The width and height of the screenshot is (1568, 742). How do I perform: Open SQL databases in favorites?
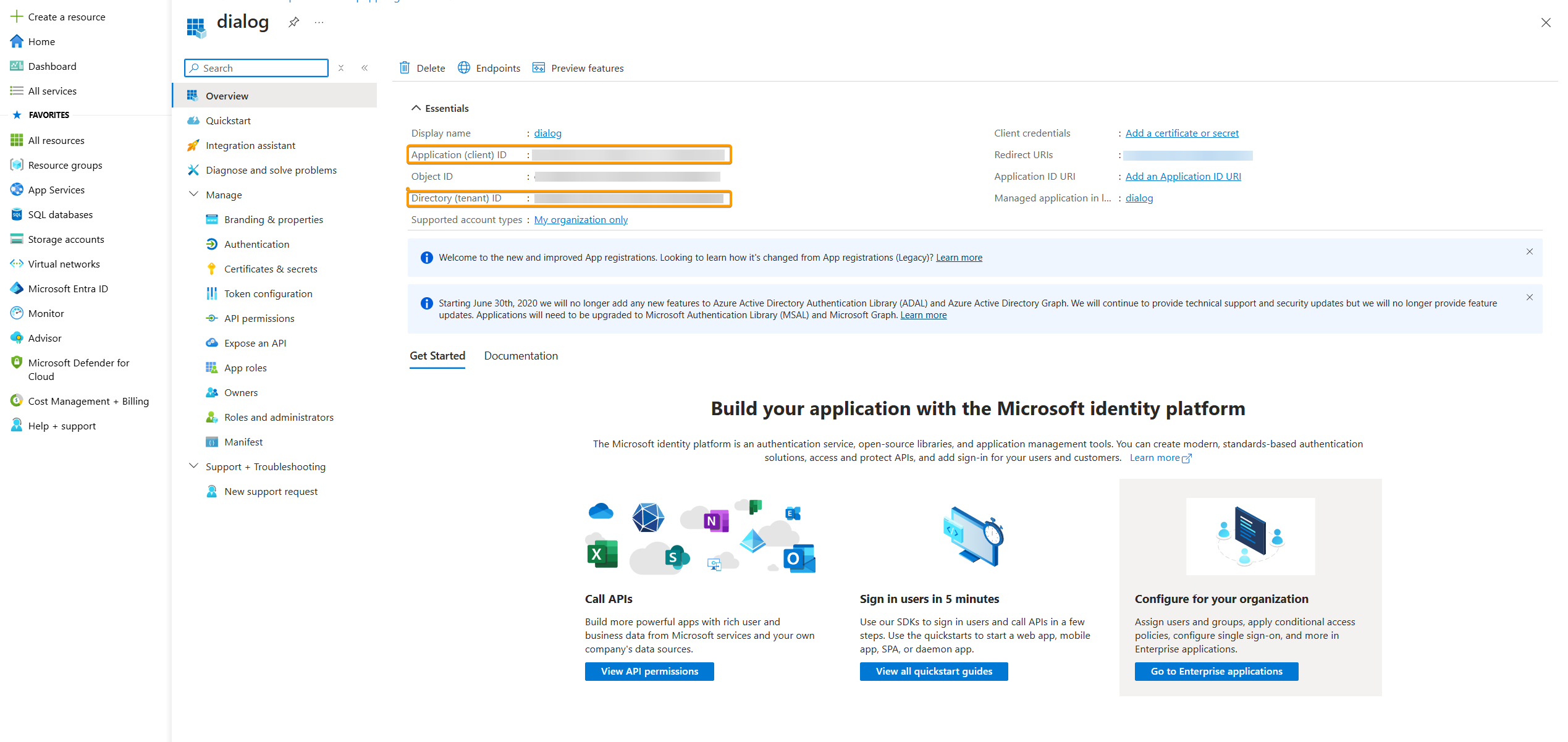[60, 214]
